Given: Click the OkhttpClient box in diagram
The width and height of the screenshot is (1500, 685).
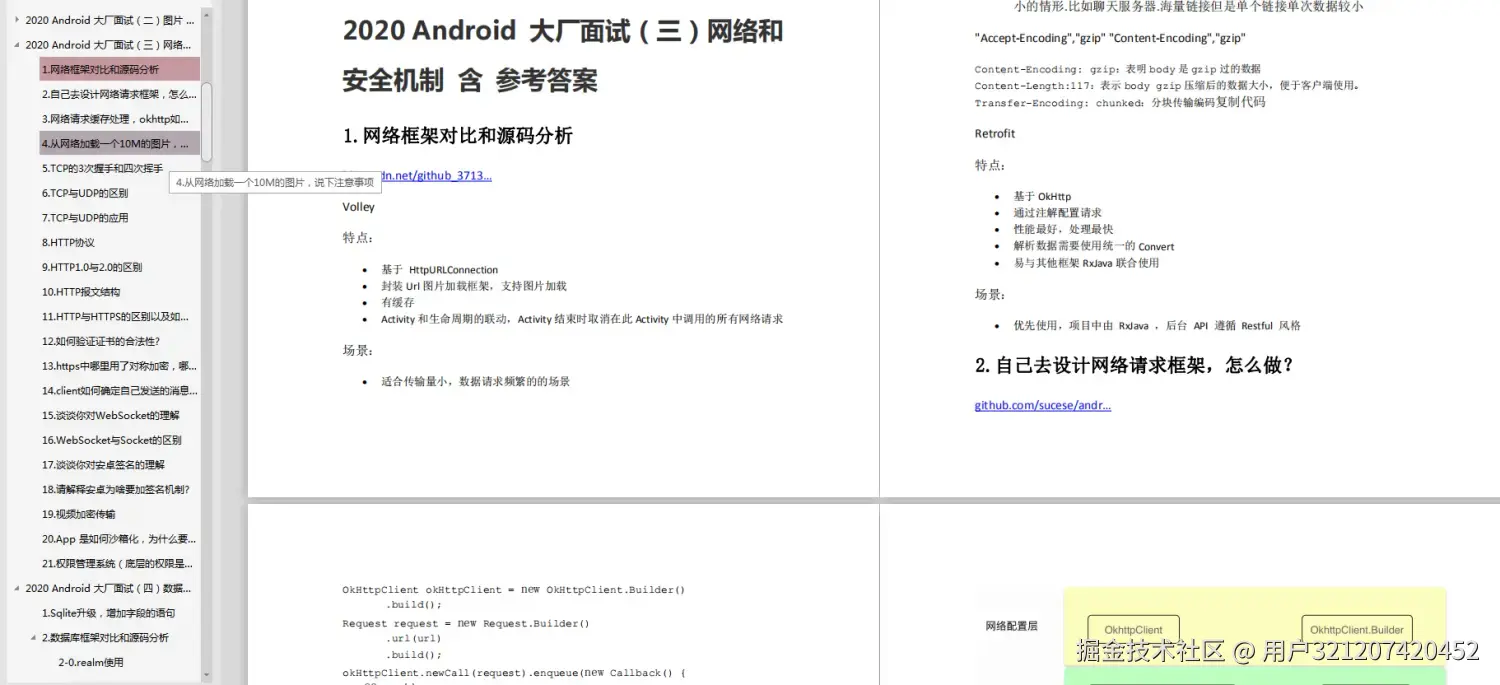Looking at the screenshot, I should coord(1134,630).
